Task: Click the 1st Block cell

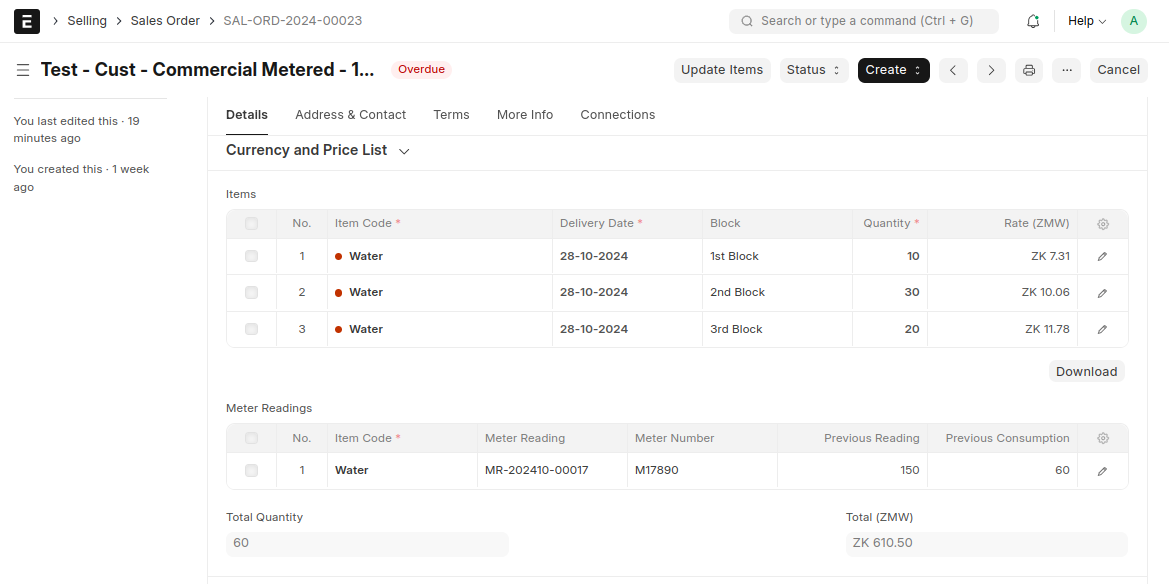Action: (x=777, y=257)
